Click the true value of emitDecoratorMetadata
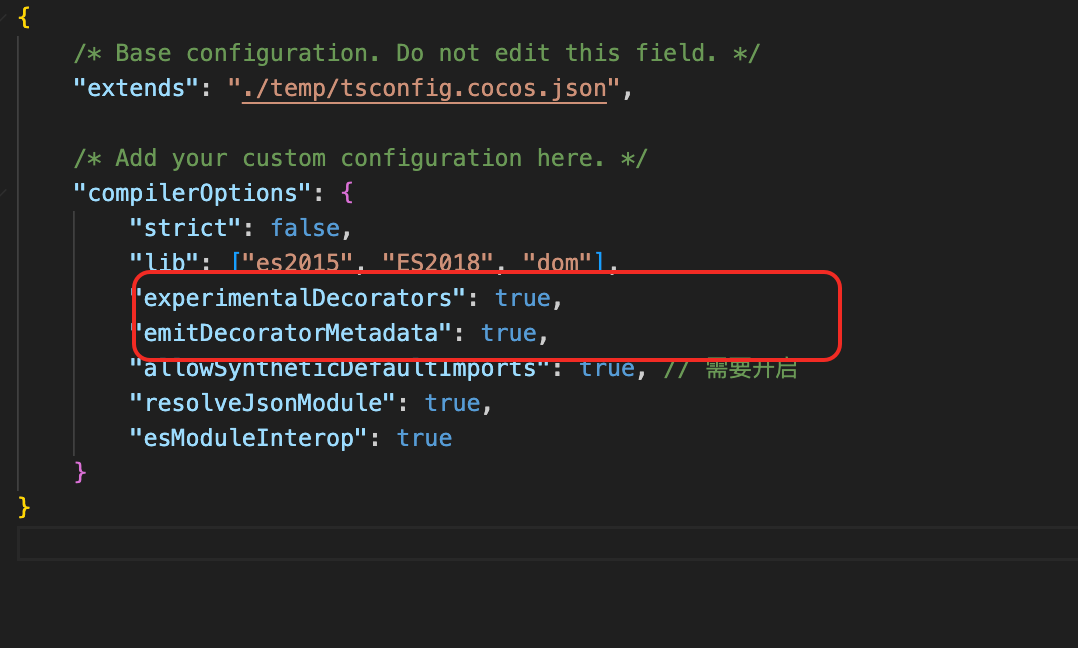 tap(508, 333)
